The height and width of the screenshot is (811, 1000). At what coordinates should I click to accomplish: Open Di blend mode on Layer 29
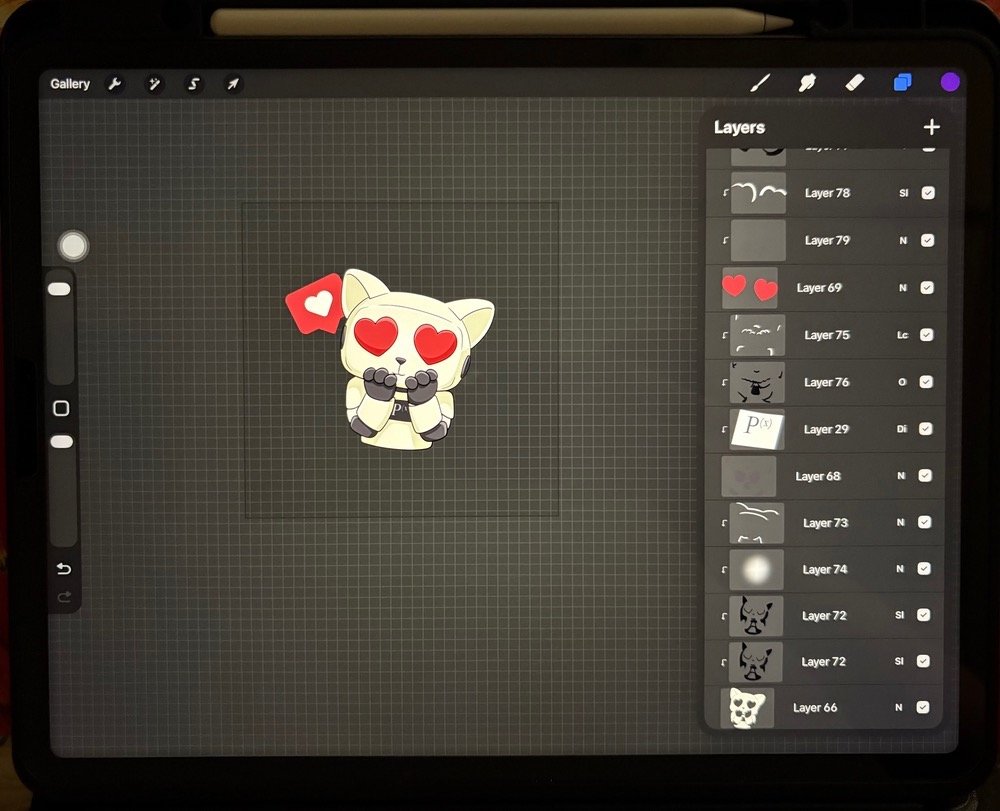[x=902, y=429]
